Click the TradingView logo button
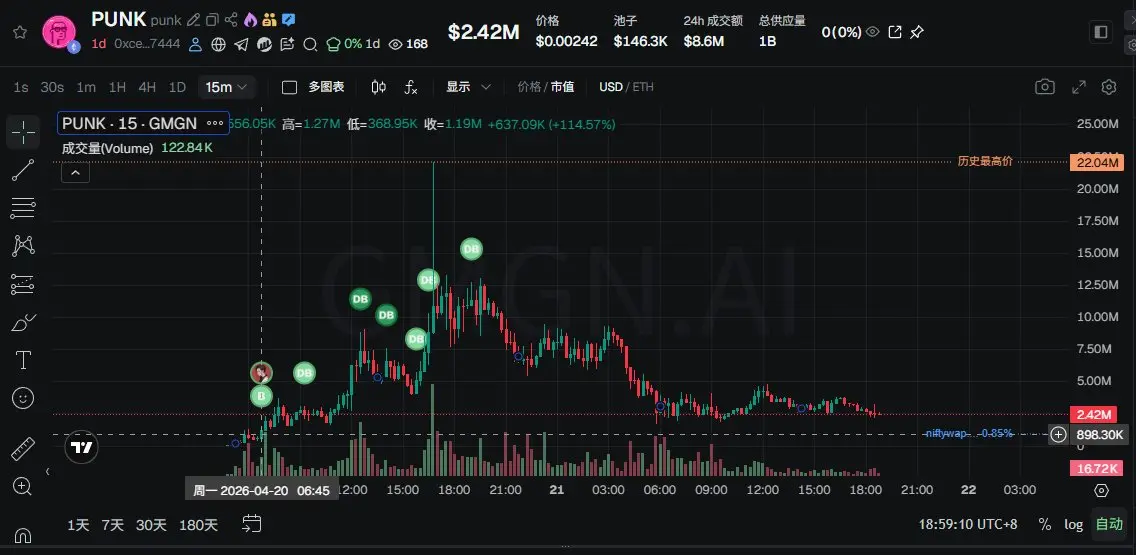1136x555 pixels. pyautogui.click(x=82, y=448)
